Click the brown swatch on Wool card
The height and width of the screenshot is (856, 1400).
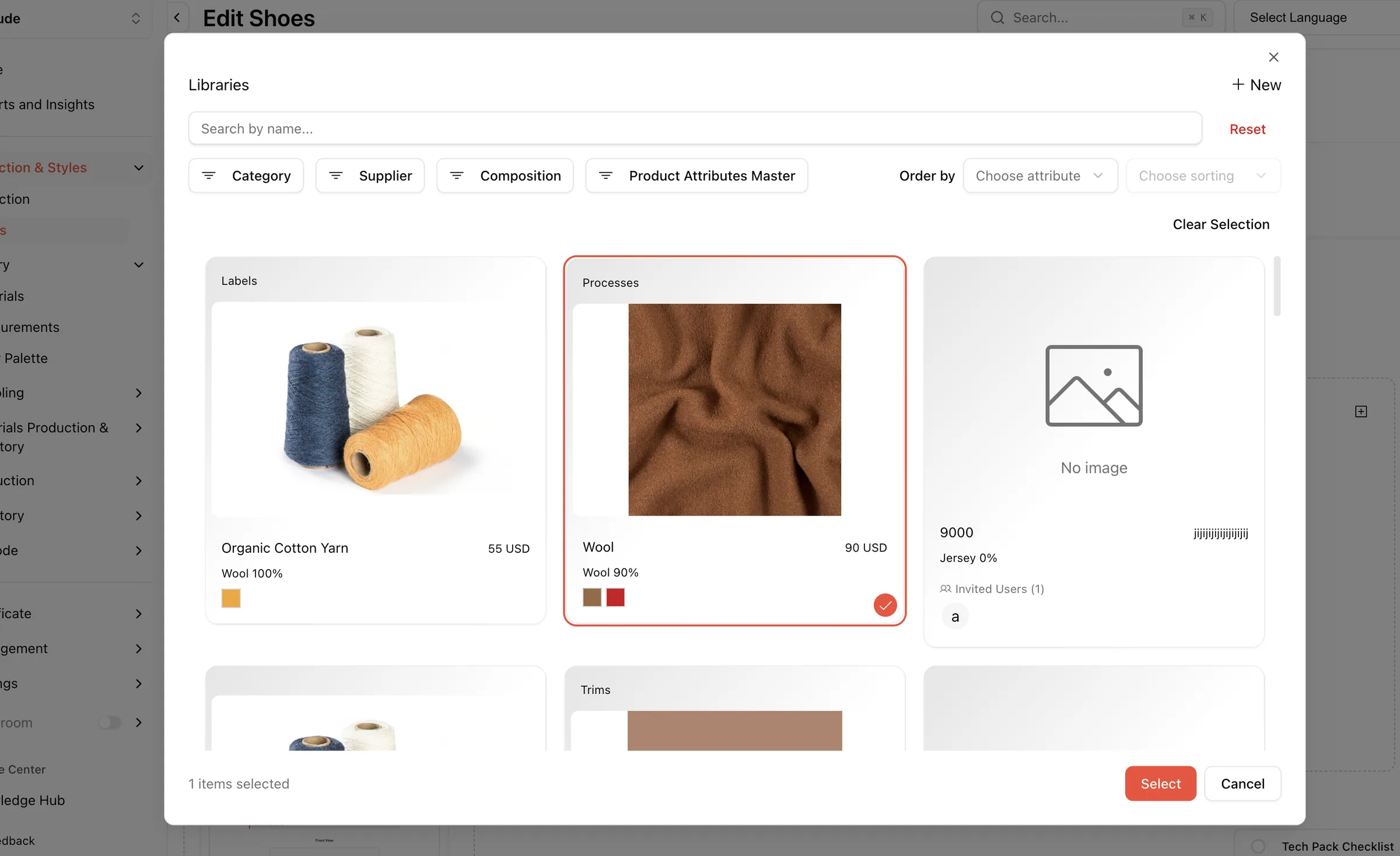click(x=592, y=597)
